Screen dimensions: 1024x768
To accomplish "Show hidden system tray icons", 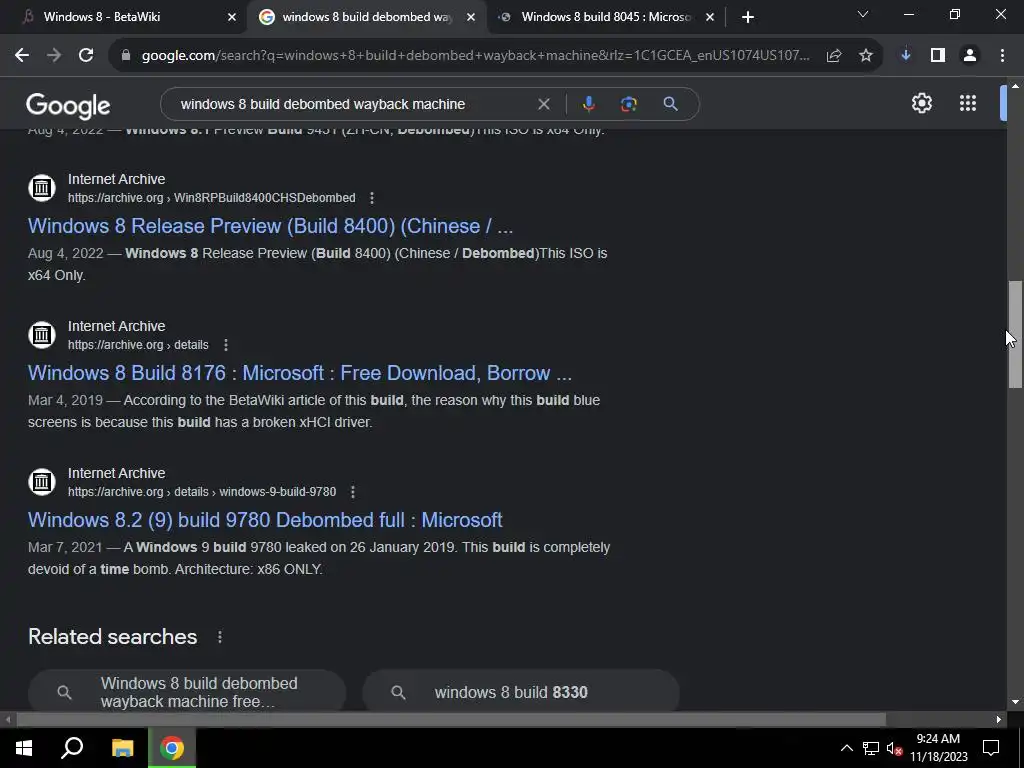I will (x=846, y=748).
